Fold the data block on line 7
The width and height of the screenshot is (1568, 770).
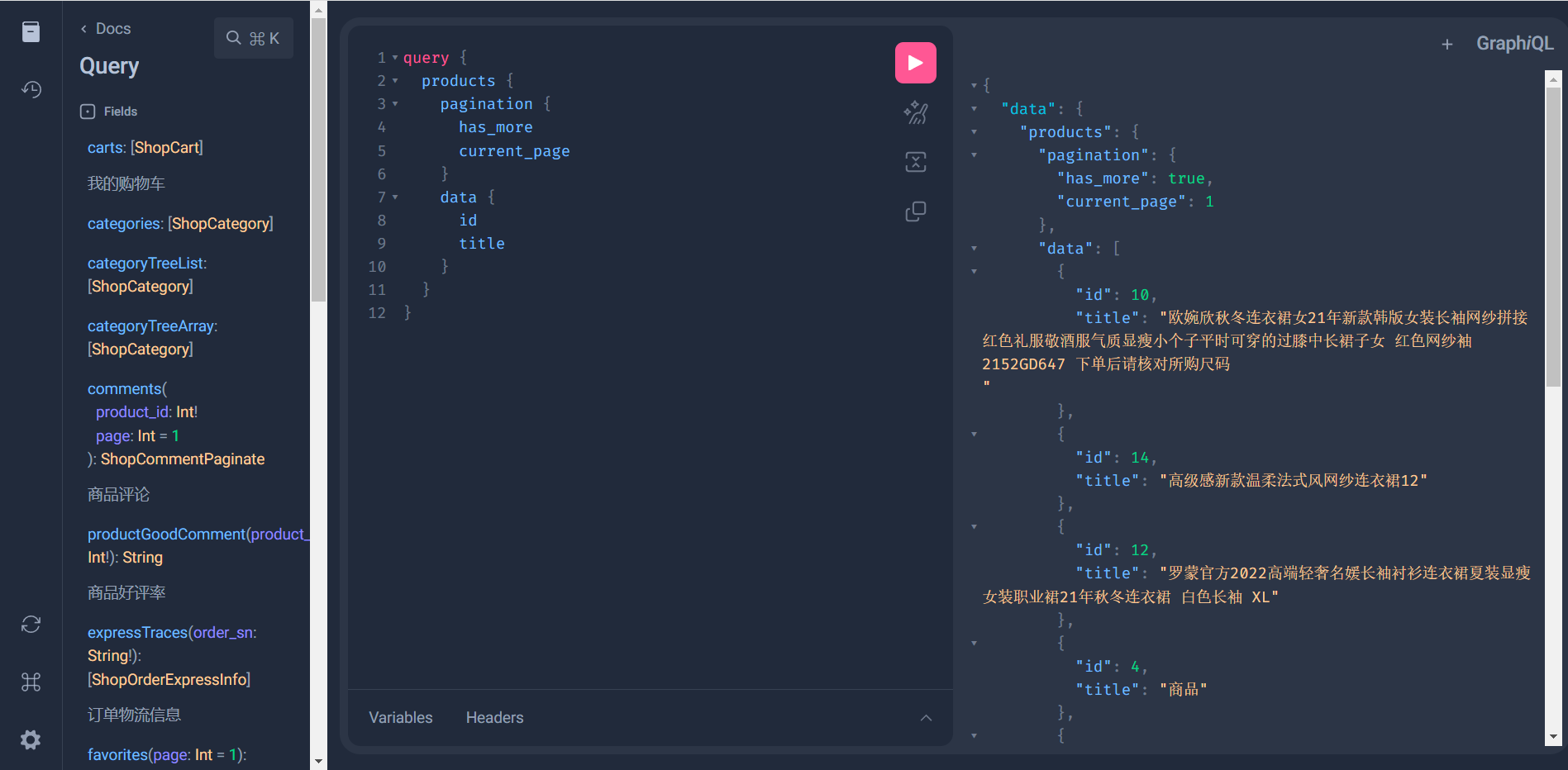coord(395,197)
